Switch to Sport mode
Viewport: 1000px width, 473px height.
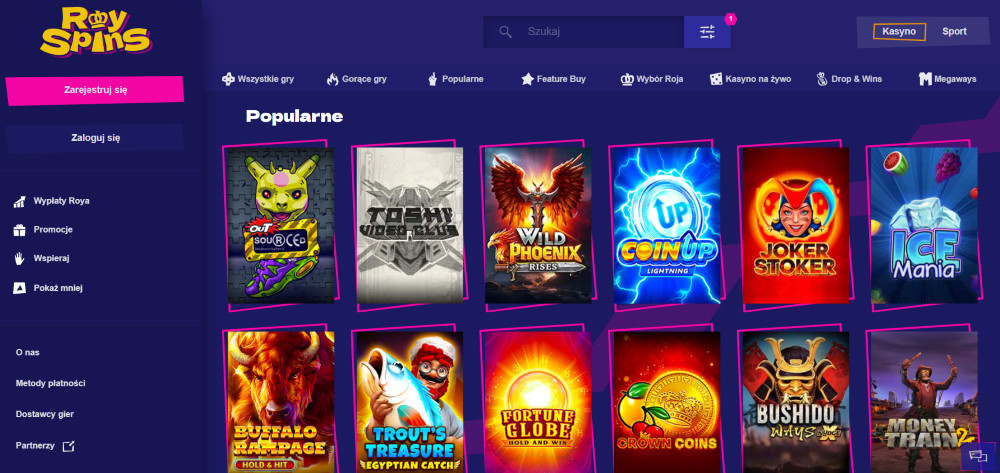point(954,31)
